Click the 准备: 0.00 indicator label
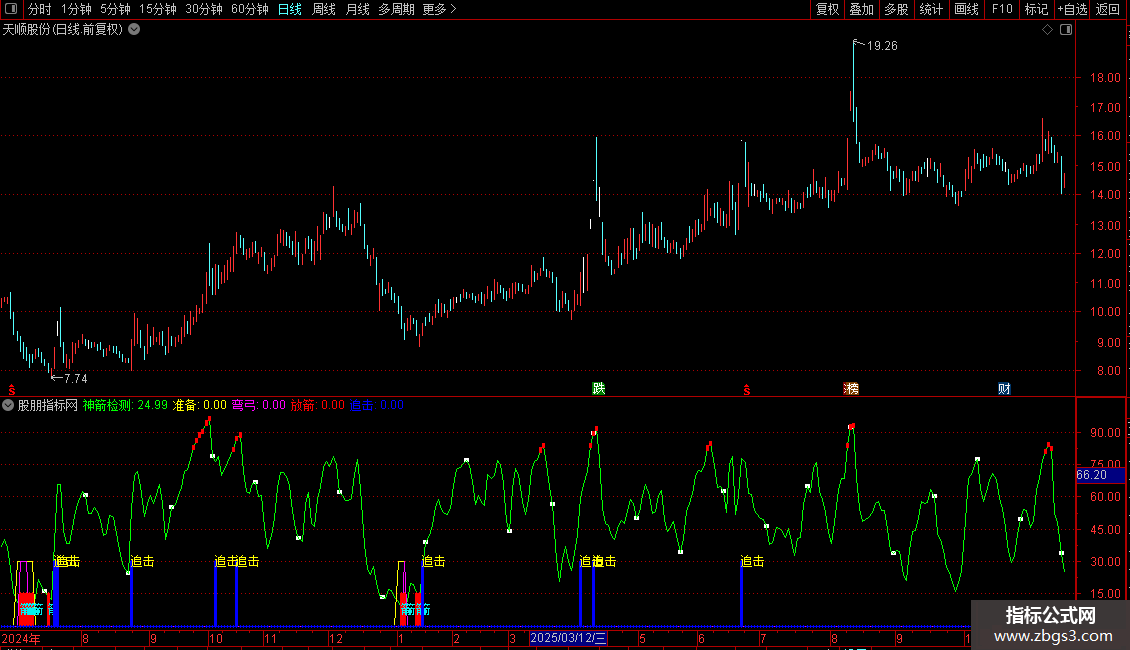Image resolution: width=1130 pixels, height=650 pixels. coord(200,405)
